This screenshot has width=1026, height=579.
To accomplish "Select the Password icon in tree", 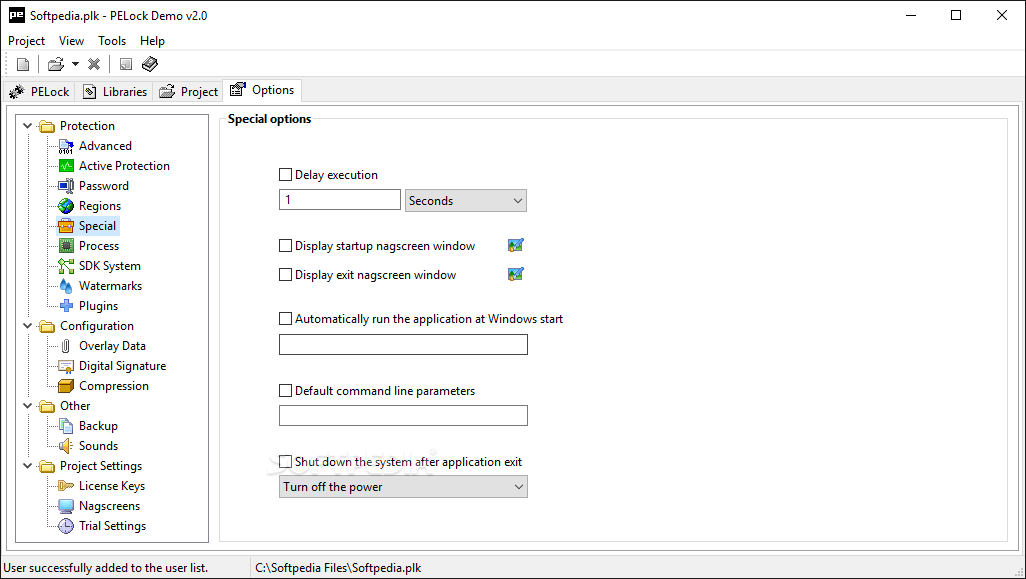I will pyautogui.click(x=66, y=186).
